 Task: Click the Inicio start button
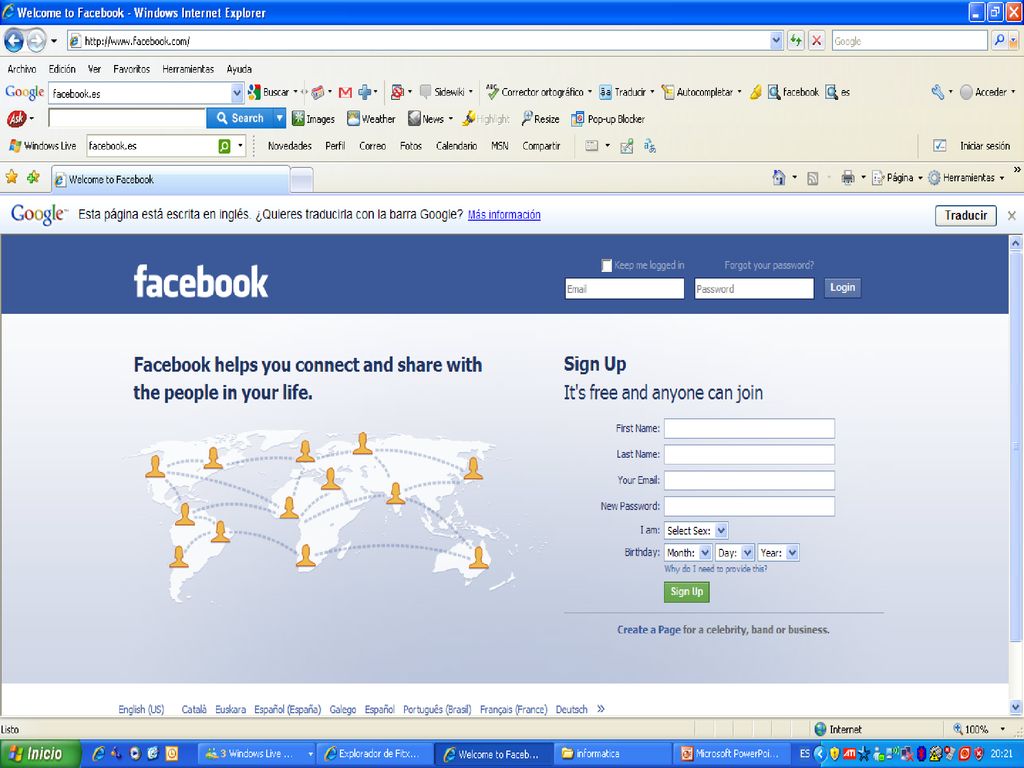(x=40, y=754)
